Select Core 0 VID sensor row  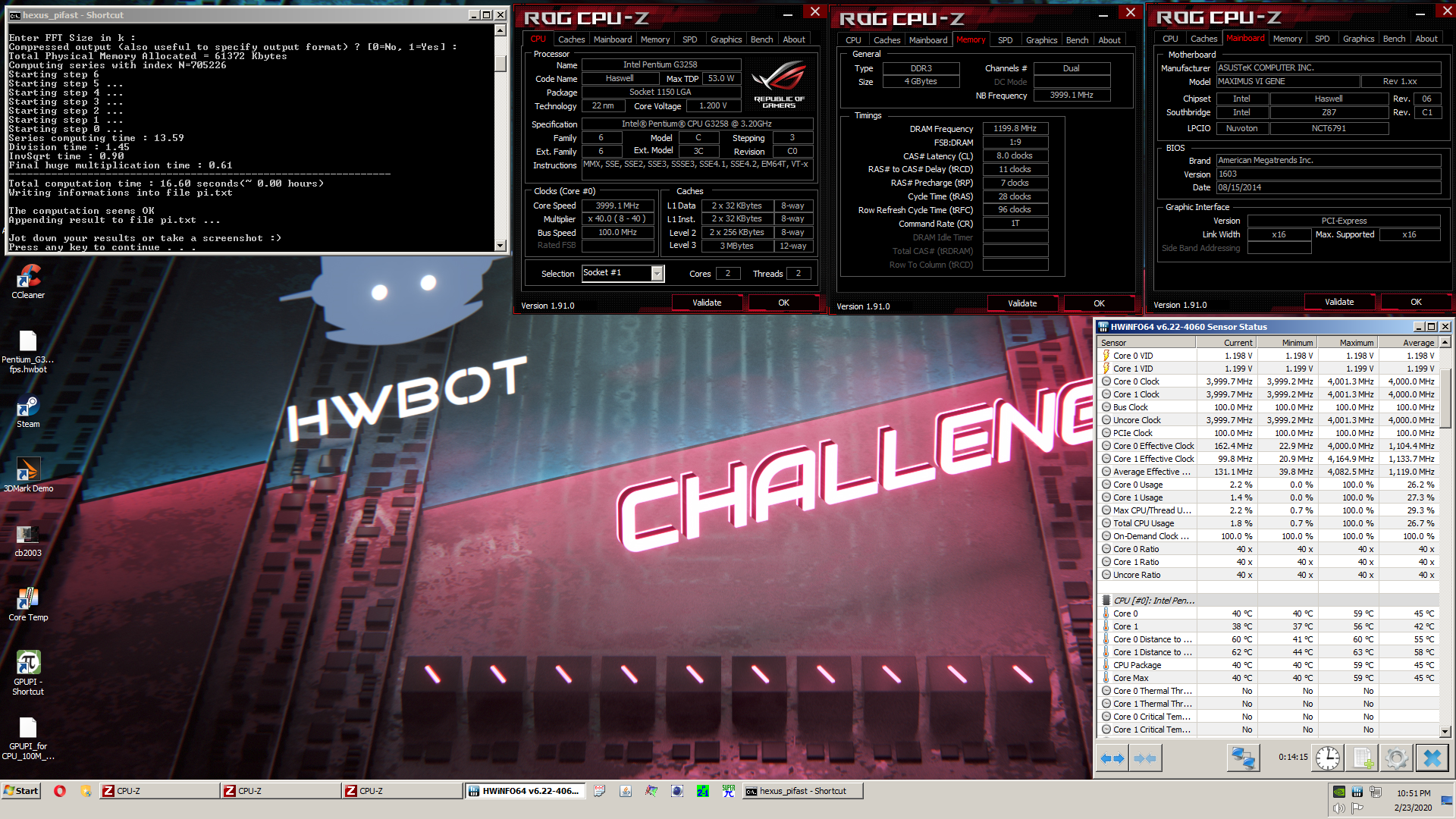pyautogui.click(x=1268, y=356)
